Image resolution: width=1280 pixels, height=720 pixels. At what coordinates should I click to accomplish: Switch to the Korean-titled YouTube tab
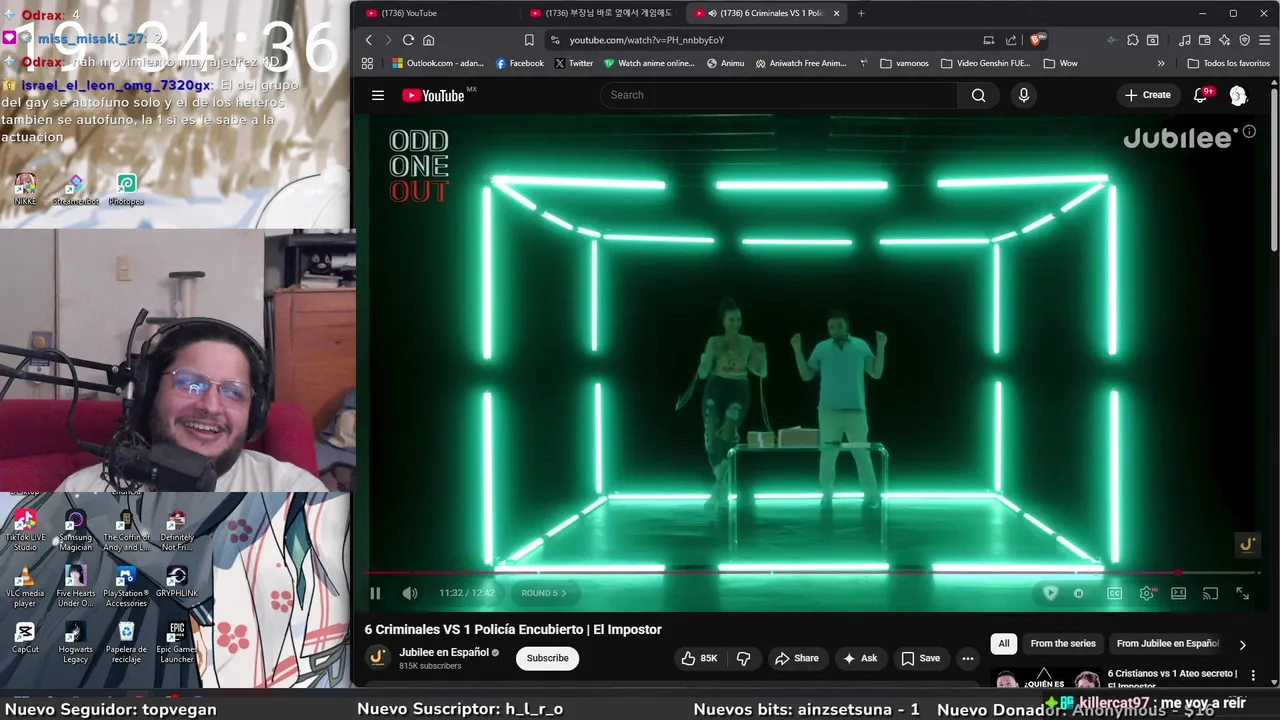[x=604, y=13]
